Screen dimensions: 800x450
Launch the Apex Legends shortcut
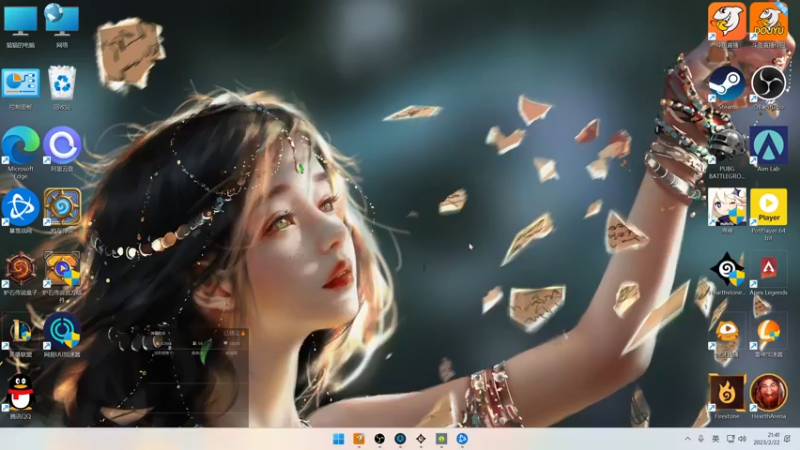point(768,269)
